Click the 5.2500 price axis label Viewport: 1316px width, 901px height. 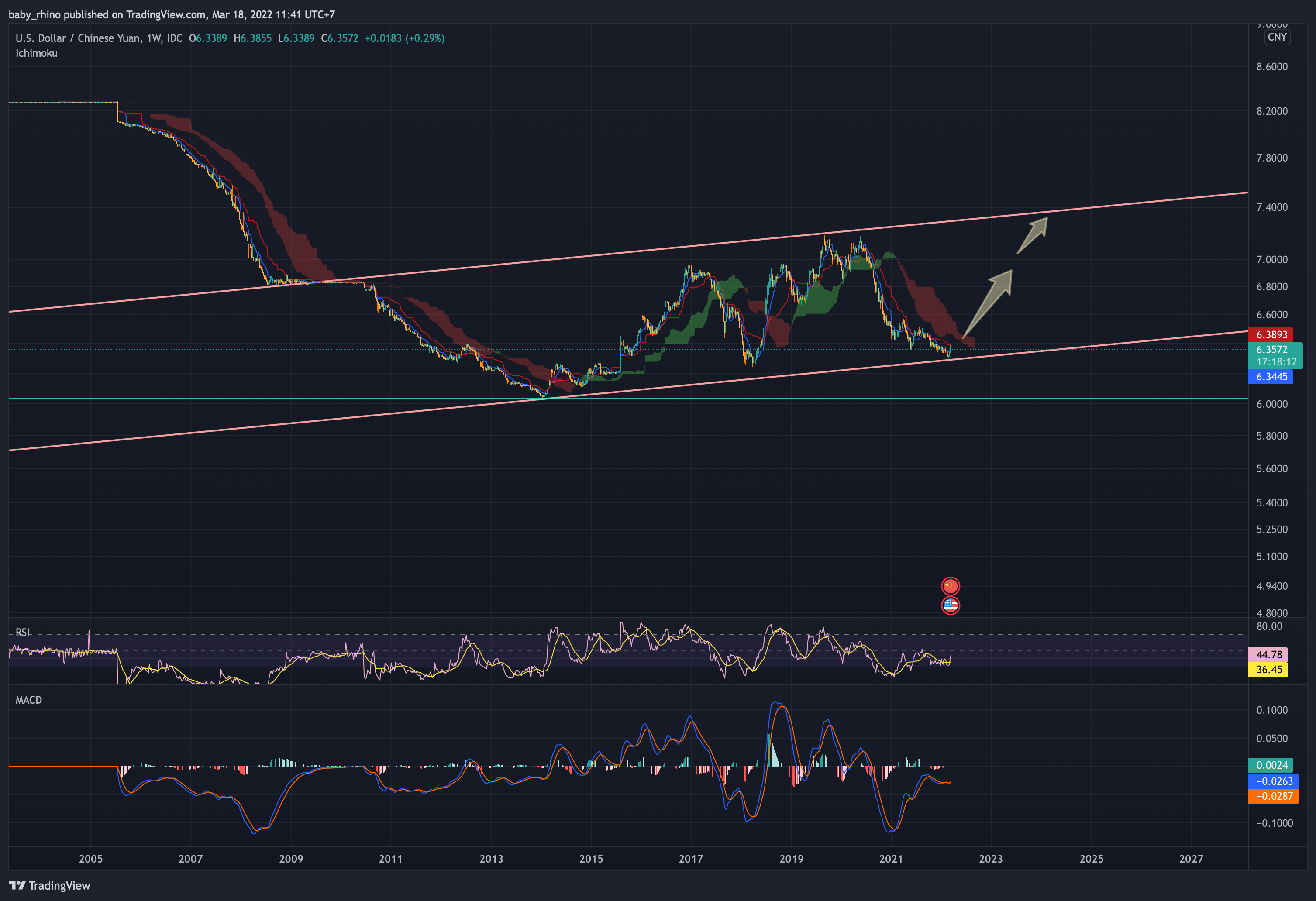1272,529
